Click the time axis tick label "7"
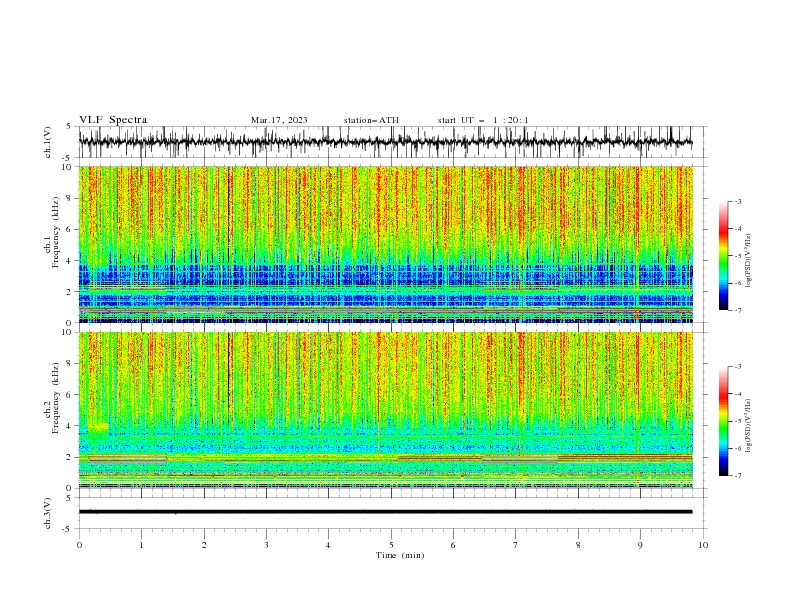 pos(516,545)
